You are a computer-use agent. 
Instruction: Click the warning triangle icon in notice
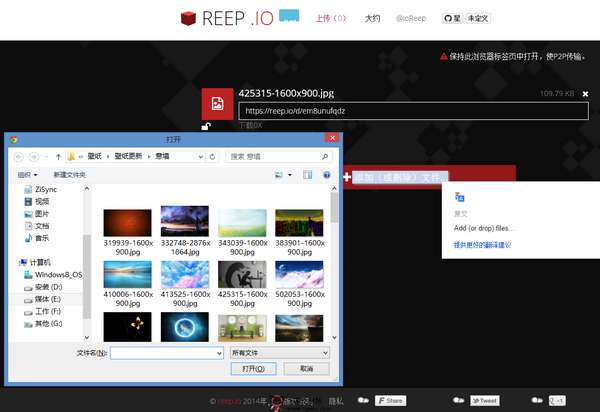point(443,57)
